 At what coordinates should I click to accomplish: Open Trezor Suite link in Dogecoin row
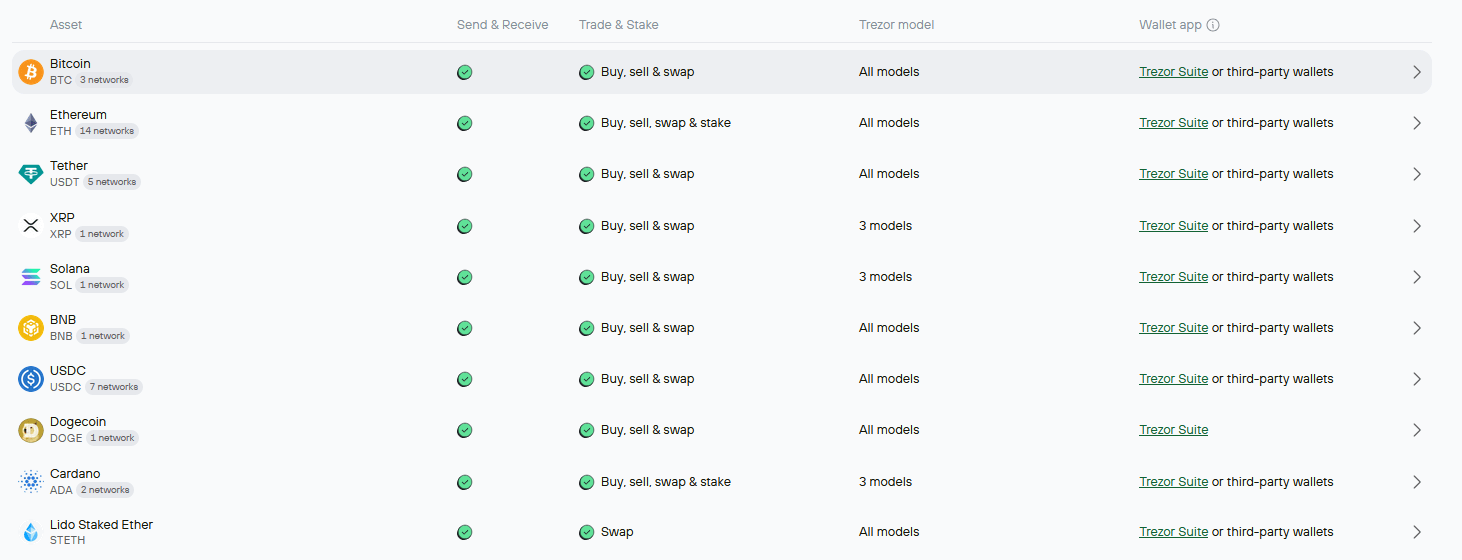click(x=1173, y=430)
